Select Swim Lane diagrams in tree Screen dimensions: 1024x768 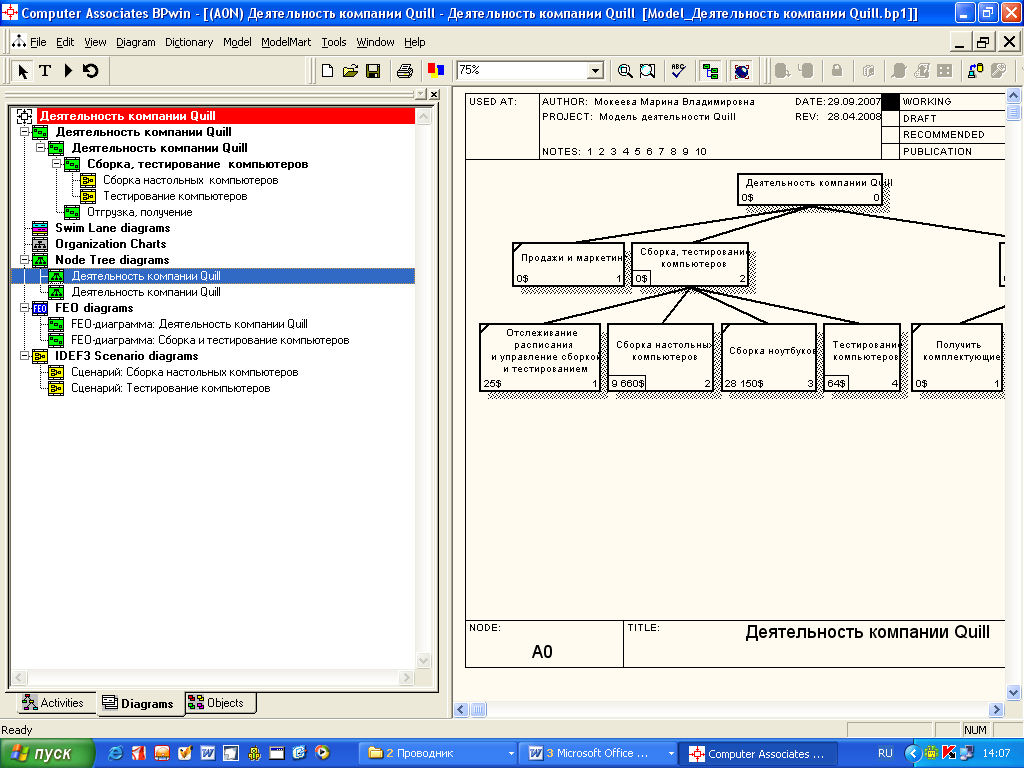point(112,228)
